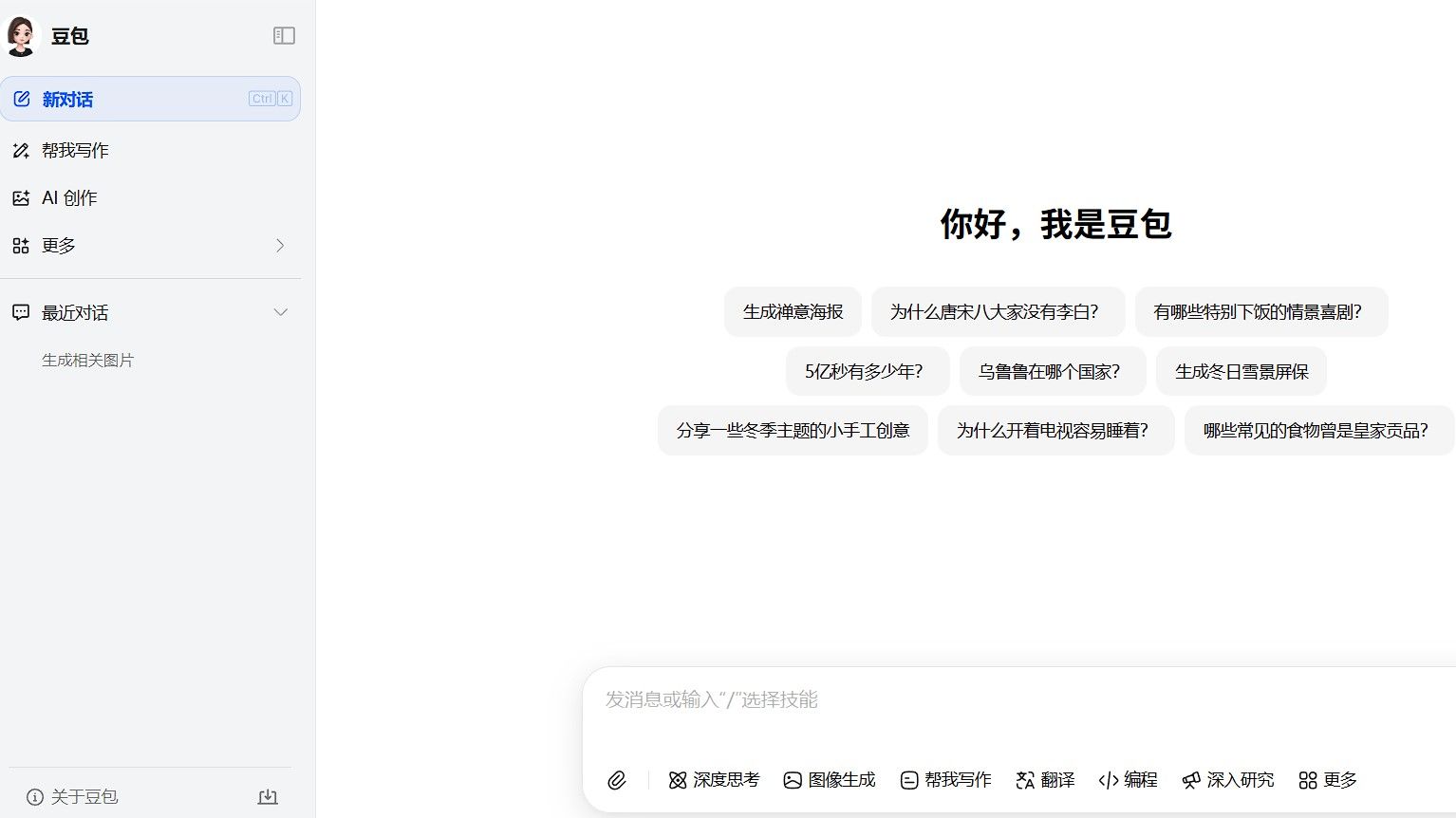Click the 深度思考 atom icon
1456x818 pixels.
point(678,780)
